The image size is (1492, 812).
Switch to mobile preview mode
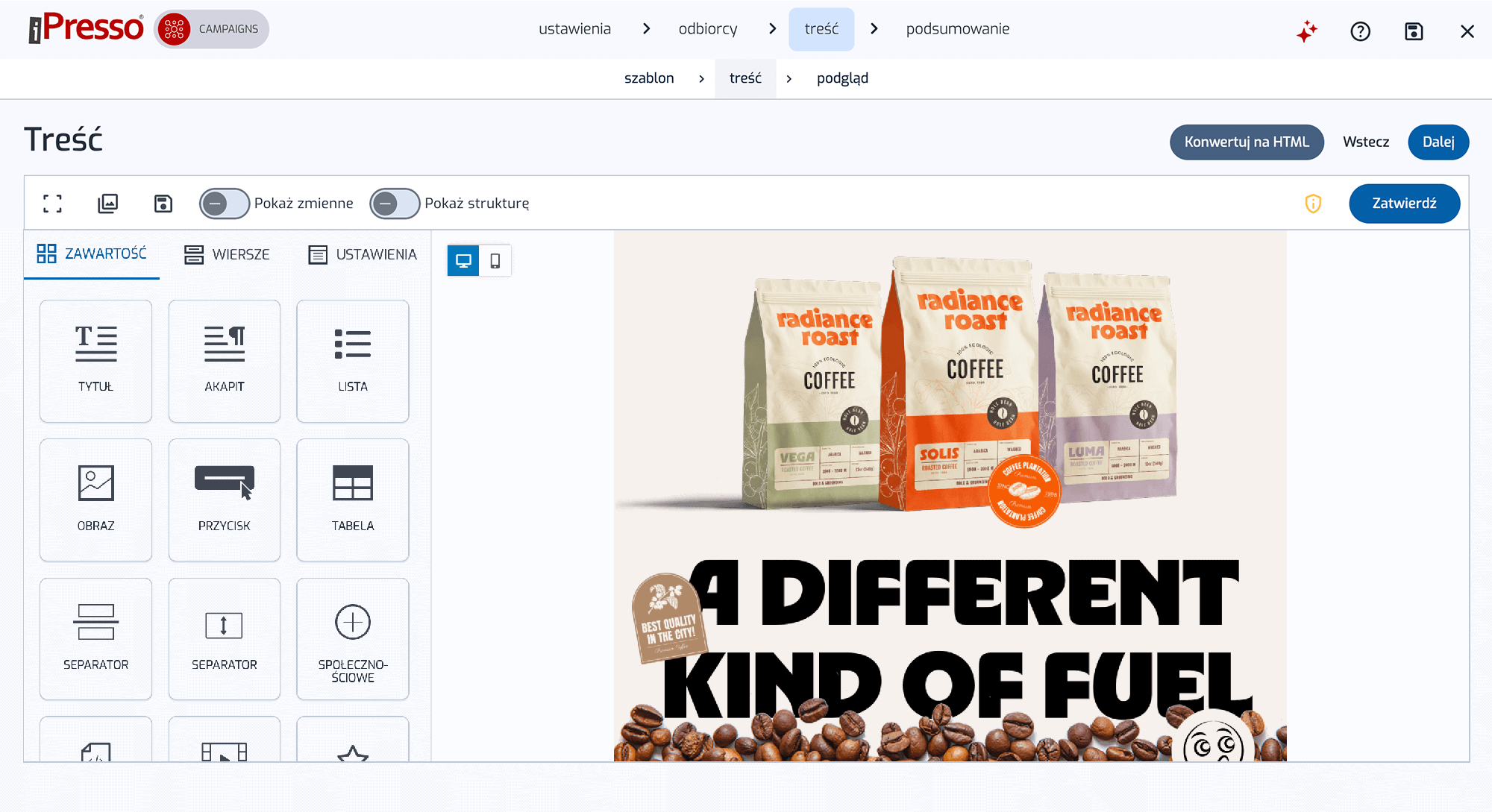point(495,261)
